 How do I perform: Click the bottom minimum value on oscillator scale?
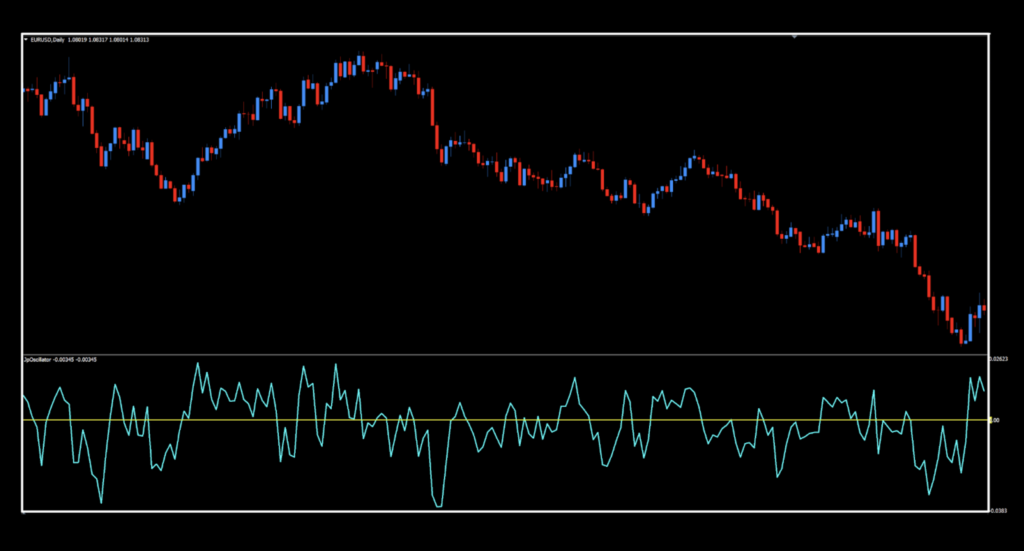998,510
